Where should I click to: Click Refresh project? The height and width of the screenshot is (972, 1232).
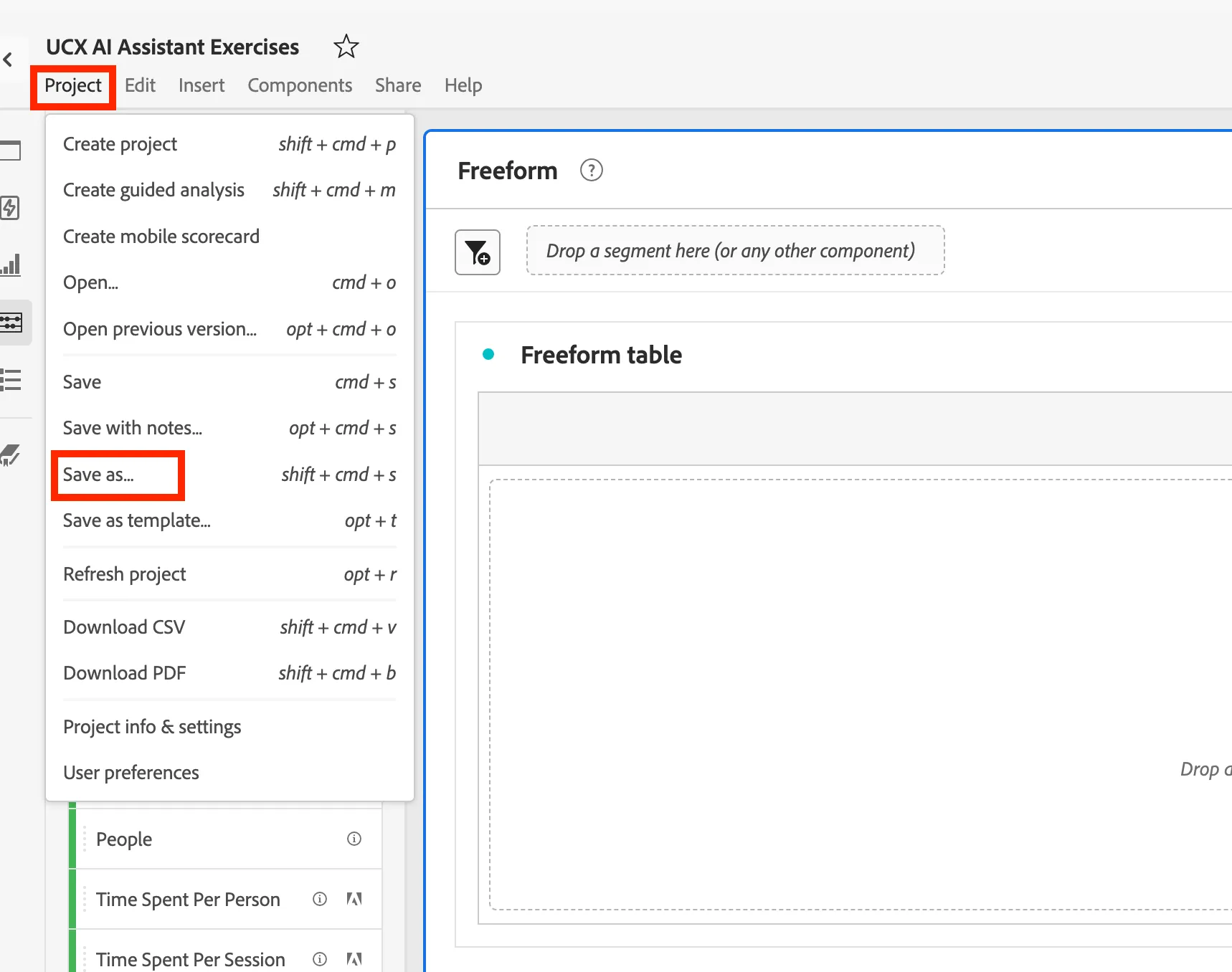pyautogui.click(x=229, y=574)
